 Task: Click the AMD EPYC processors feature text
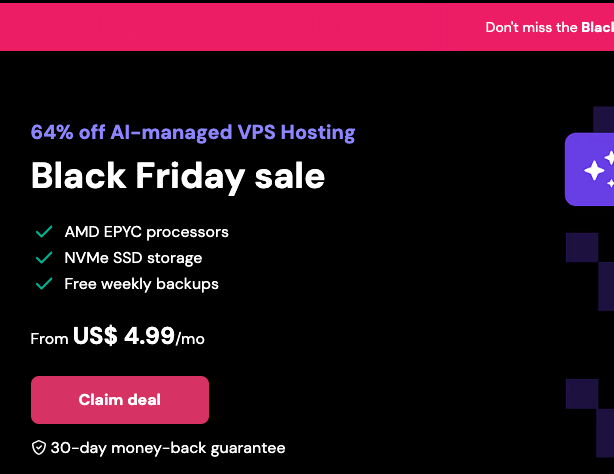pos(146,232)
